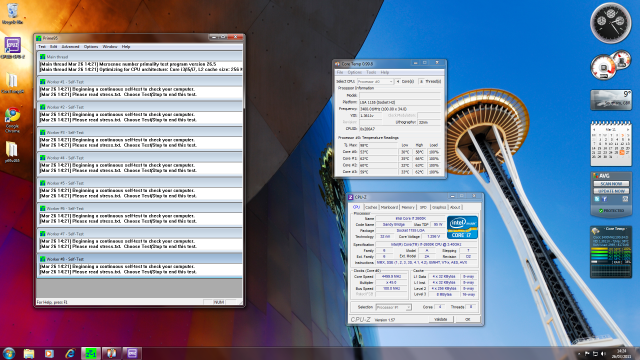Image resolution: width=640 pixels, height=360 pixels.
Task: Open the Help menu in Core Temp
Action: click(384, 72)
